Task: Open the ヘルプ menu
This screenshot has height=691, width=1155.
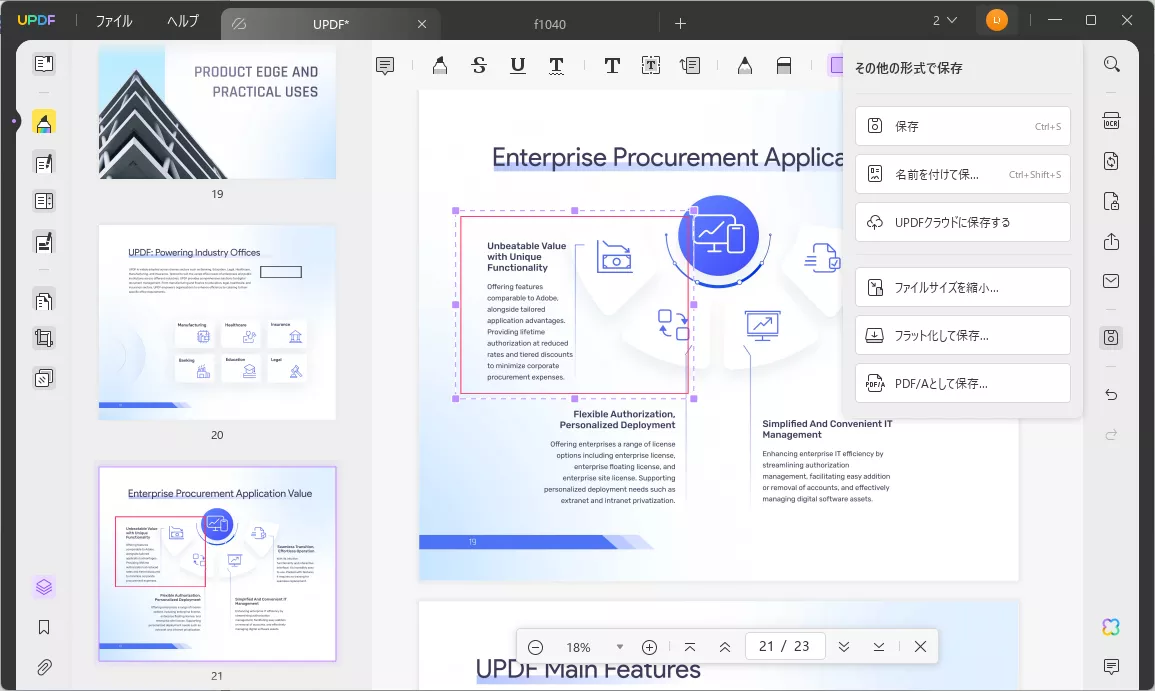Action: (x=183, y=21)
